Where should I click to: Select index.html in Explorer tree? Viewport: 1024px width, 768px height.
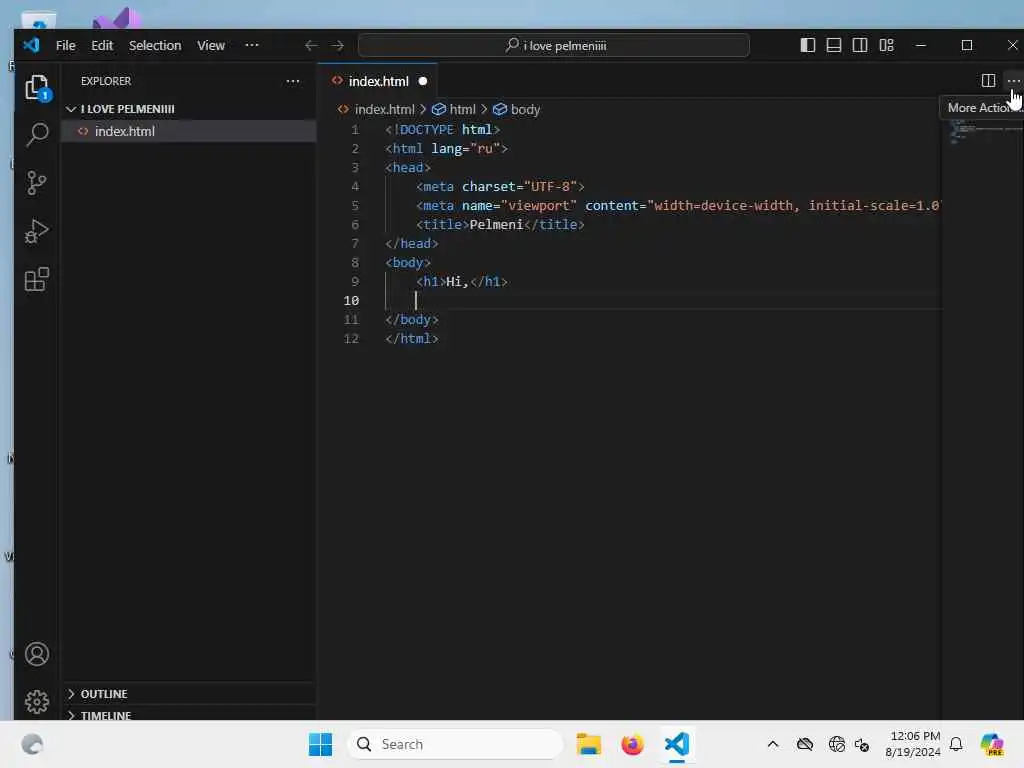(x=189, y=131)
